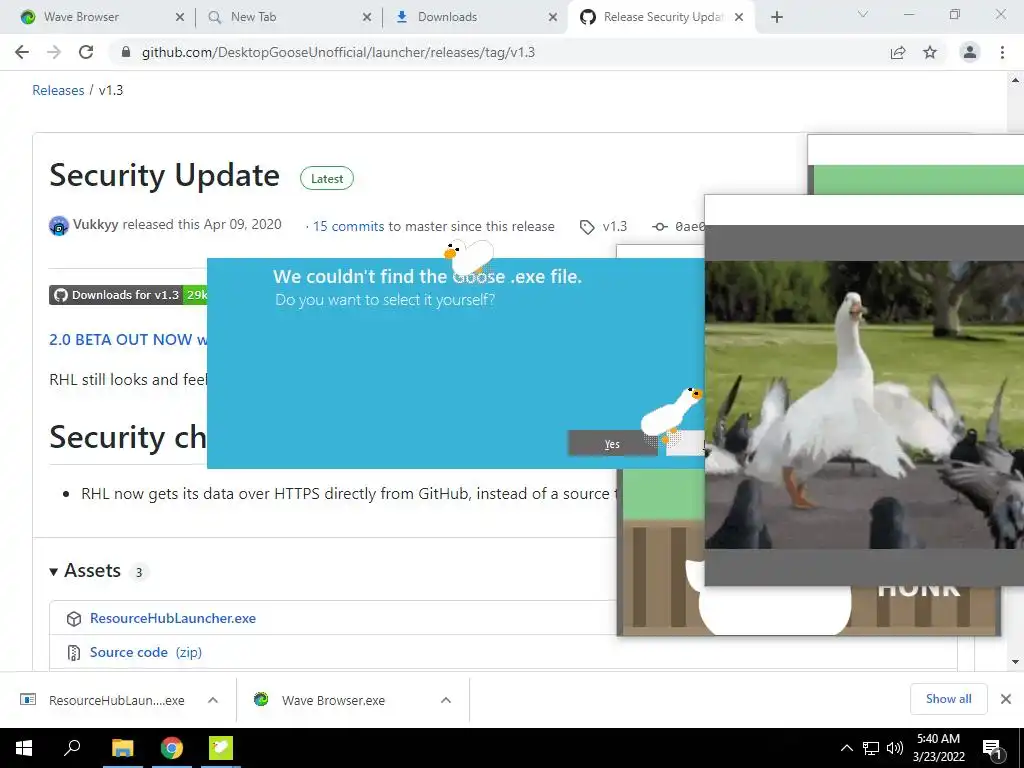Open the browser profile avatar
1024x768 pixels.
pyautogui.click(x=970, y=52)
